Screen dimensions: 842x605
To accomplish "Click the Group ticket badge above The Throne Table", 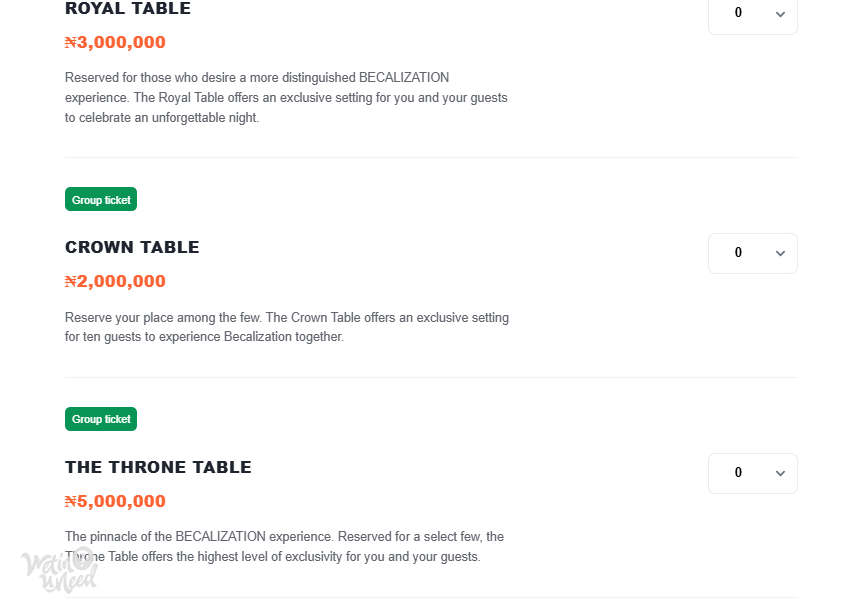I will click(101, 419).
